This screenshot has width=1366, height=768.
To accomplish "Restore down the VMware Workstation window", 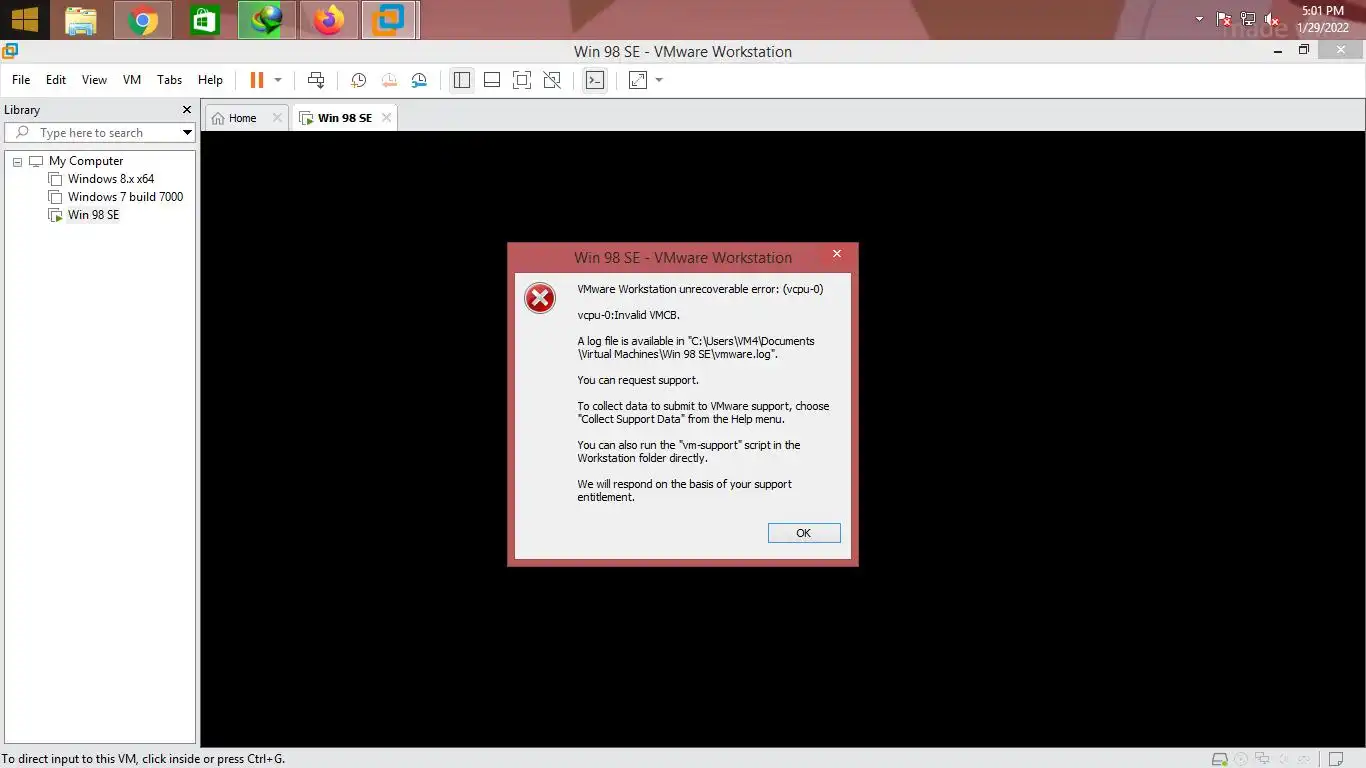I will (1304, 49).
